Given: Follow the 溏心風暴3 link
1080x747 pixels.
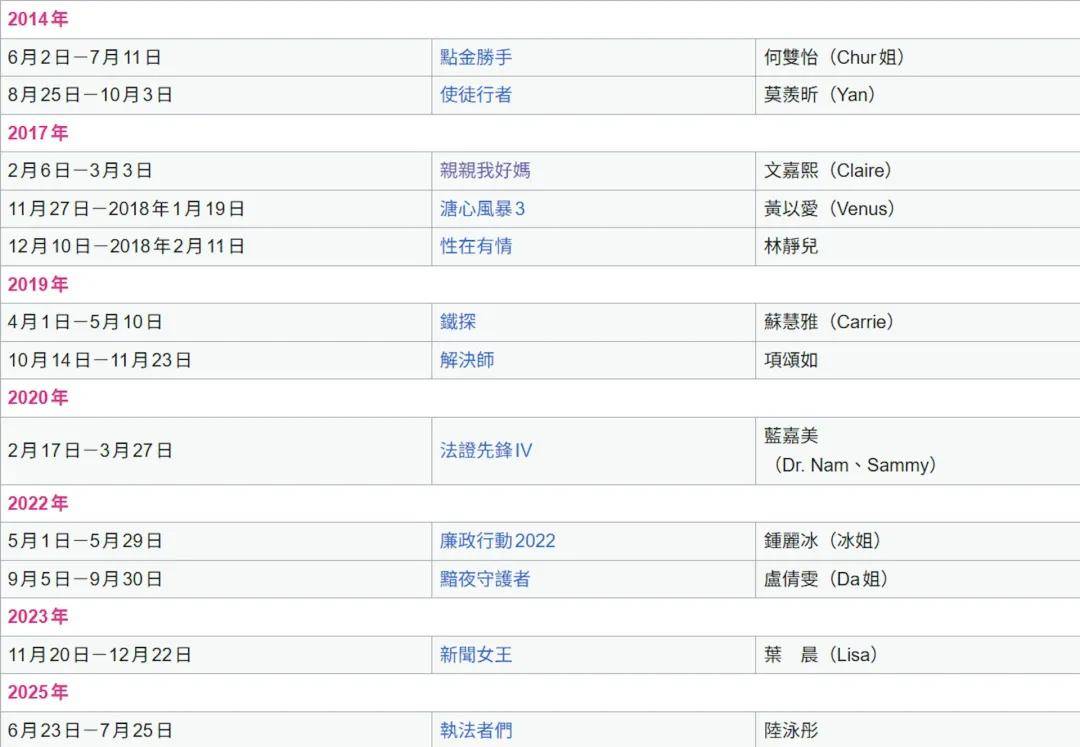Looking at the screenshot, I should (482, 209).
